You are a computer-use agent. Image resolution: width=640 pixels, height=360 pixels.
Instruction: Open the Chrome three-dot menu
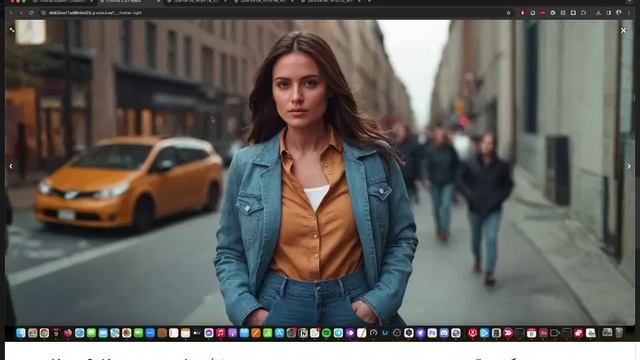[629, 13]
